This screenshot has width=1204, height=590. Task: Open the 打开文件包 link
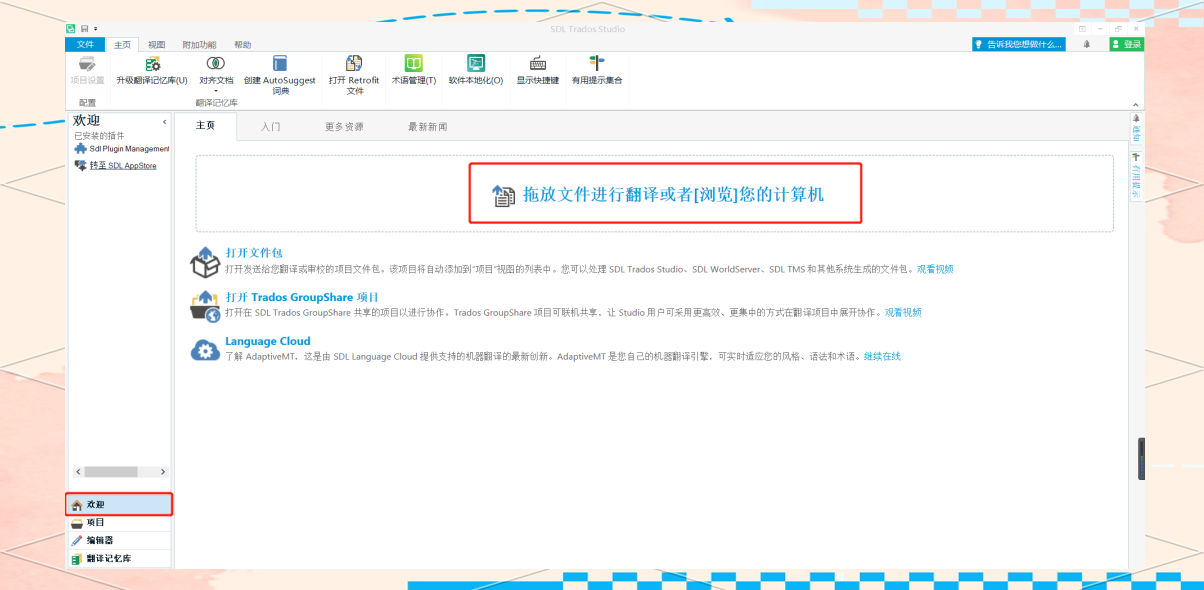pos(254,253)
